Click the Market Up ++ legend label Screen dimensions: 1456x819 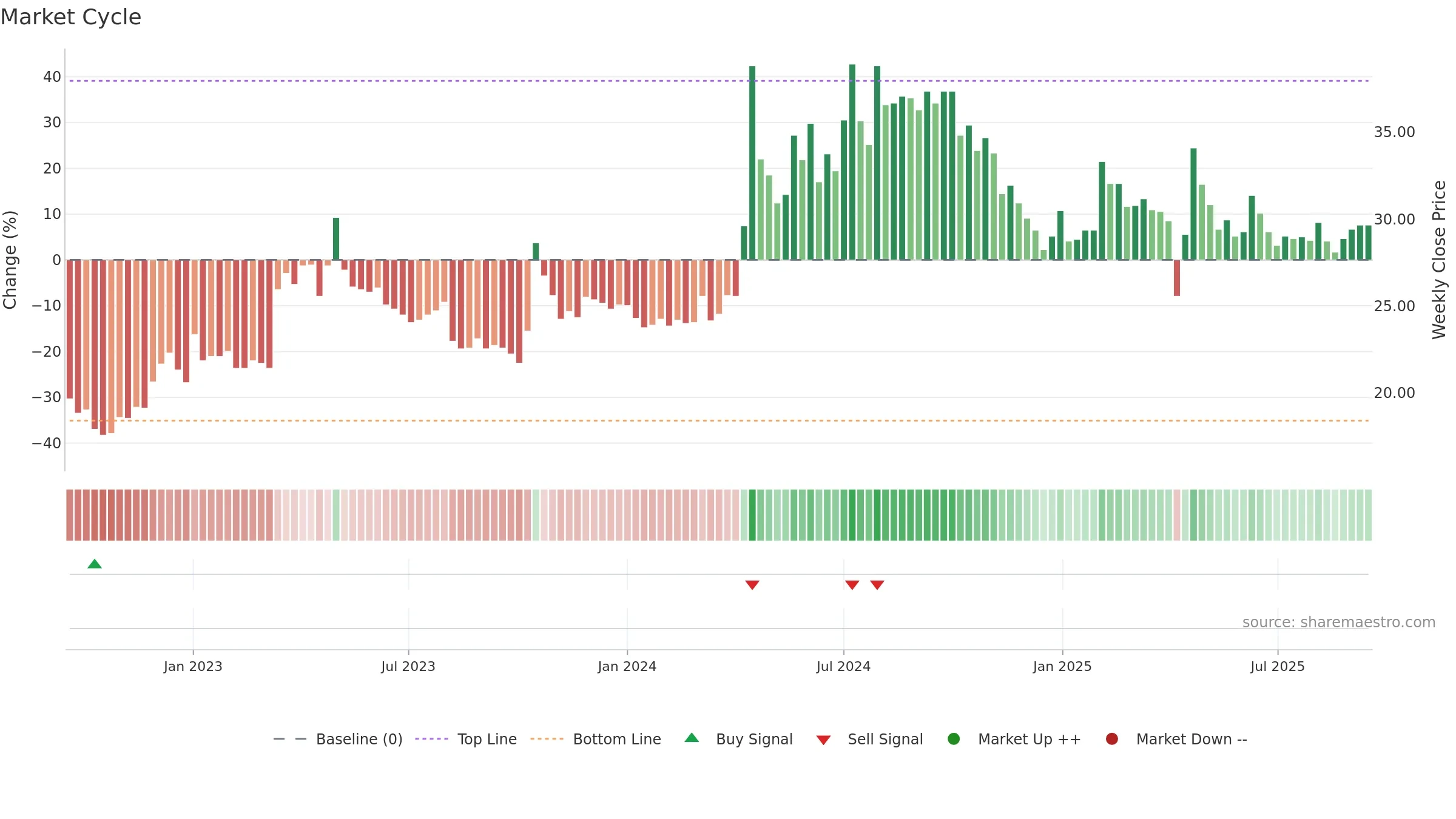pos(1030,739)
